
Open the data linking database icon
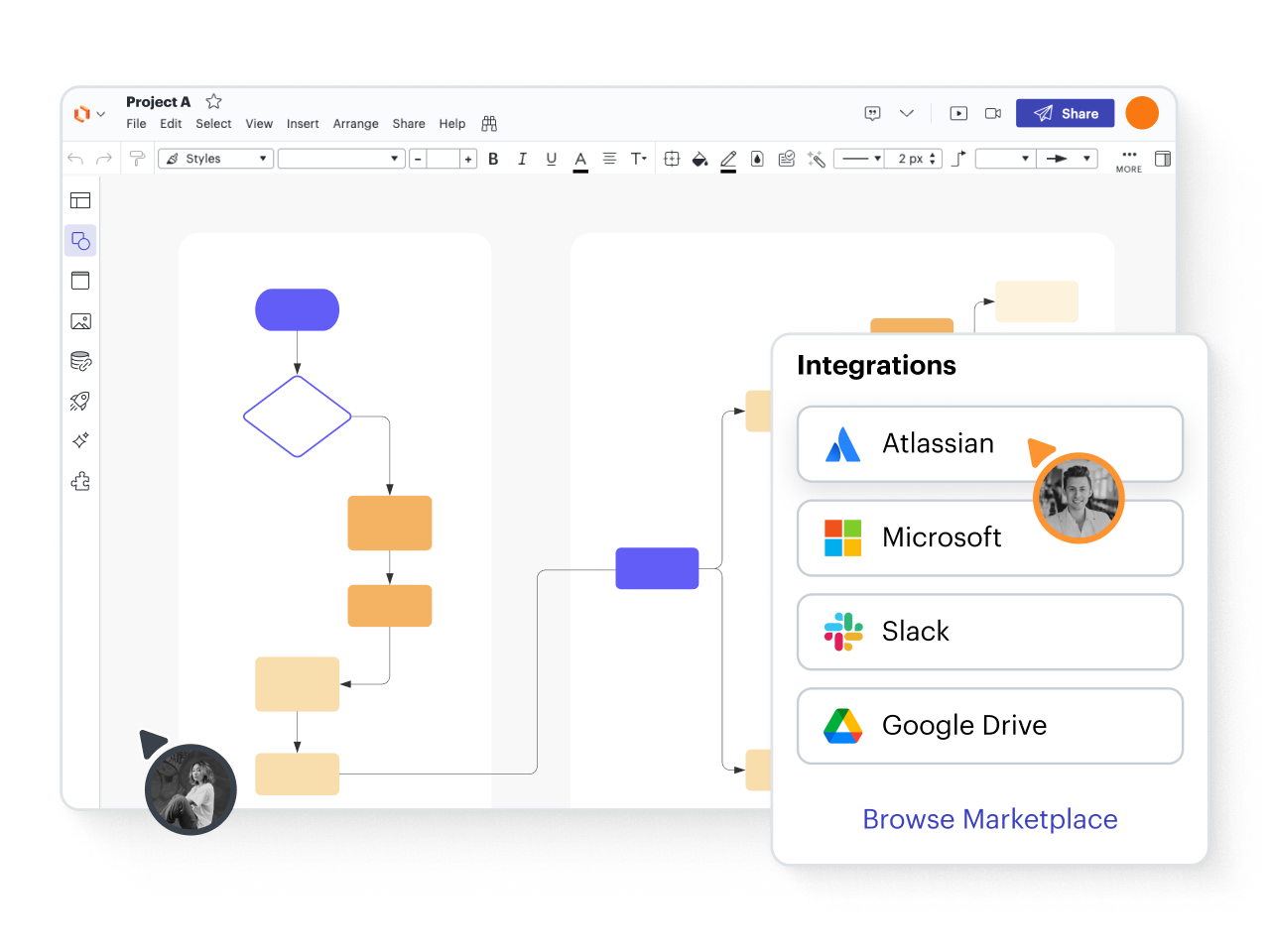coord(81,361)
